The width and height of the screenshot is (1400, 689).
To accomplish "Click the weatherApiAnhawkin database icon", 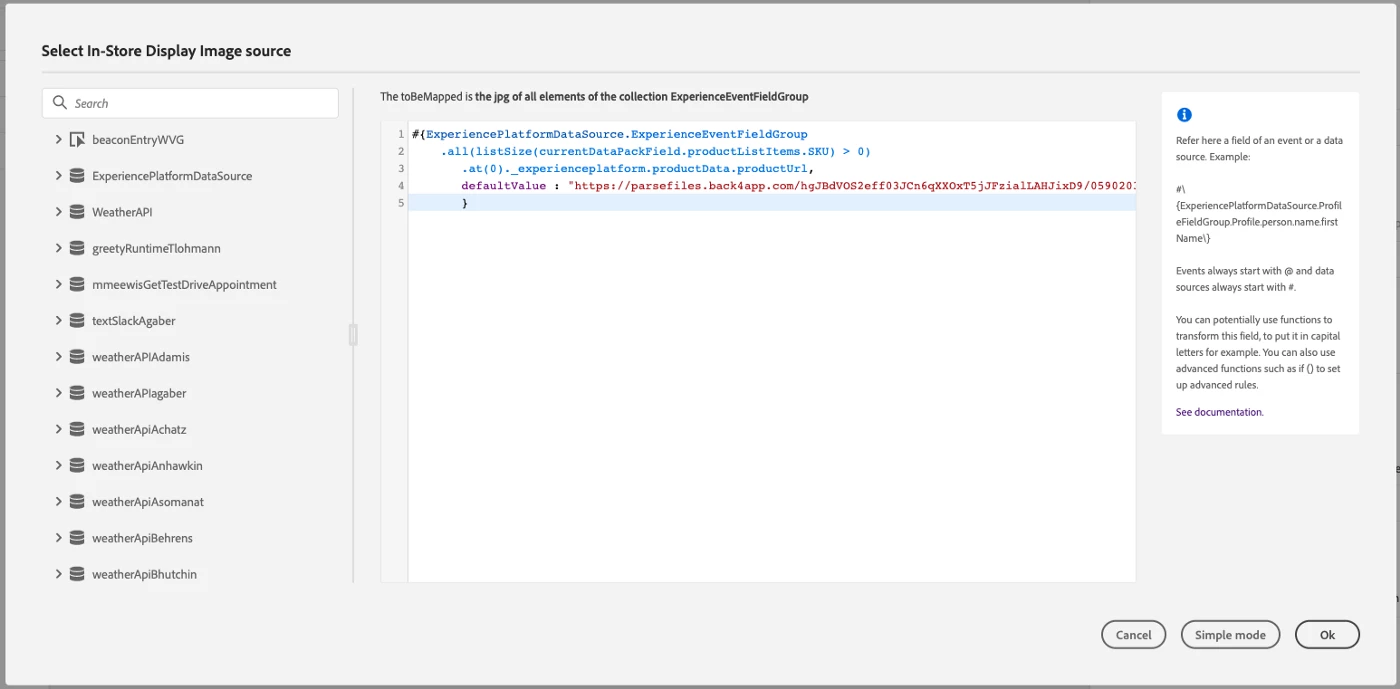I will coord(77,466).
